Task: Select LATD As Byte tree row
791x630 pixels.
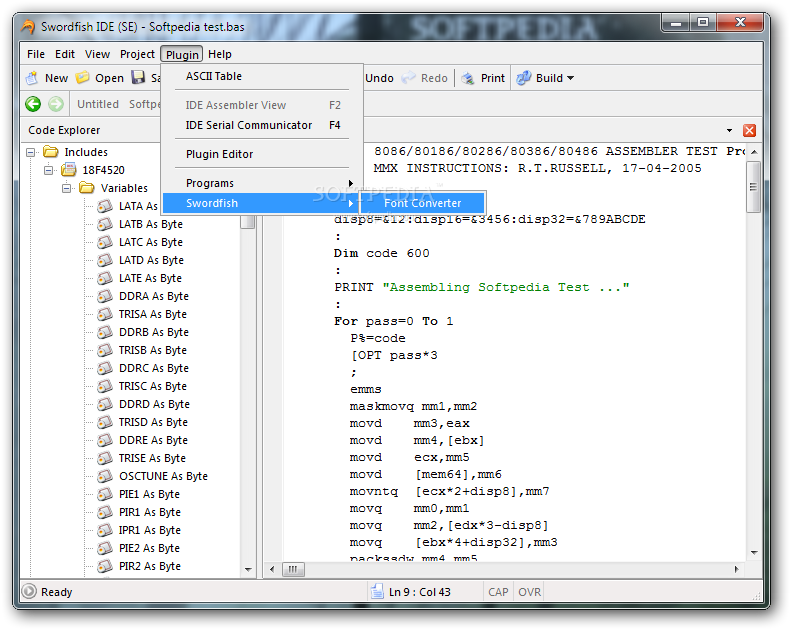Action: point(151,260)
